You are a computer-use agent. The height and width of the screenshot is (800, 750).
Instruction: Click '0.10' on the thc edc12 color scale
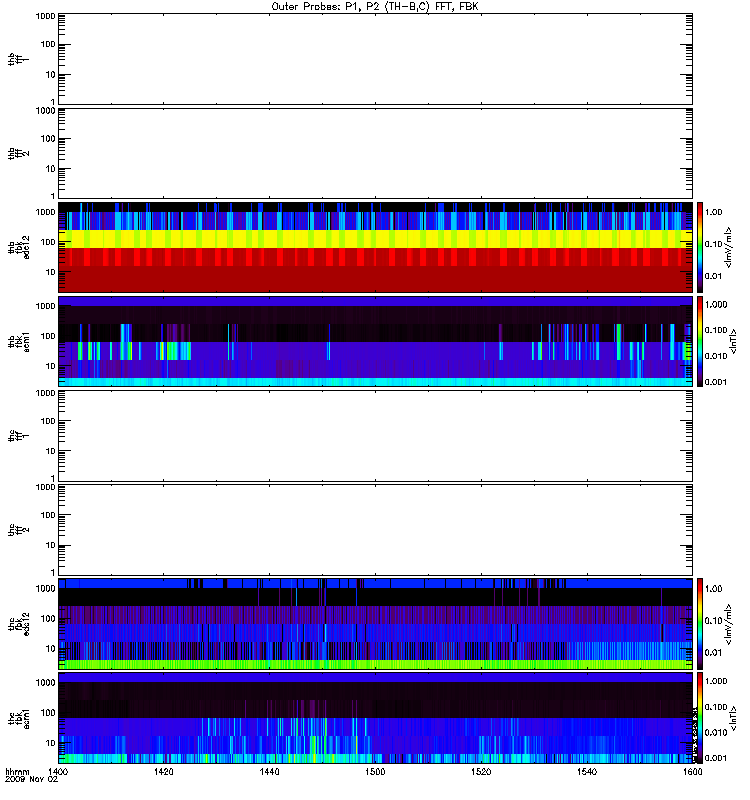point(713,620)
